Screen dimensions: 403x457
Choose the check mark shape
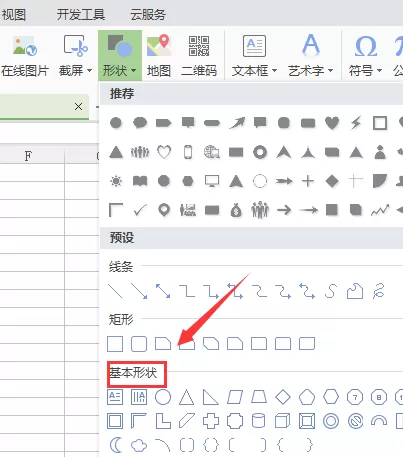(x=140, y=210)
